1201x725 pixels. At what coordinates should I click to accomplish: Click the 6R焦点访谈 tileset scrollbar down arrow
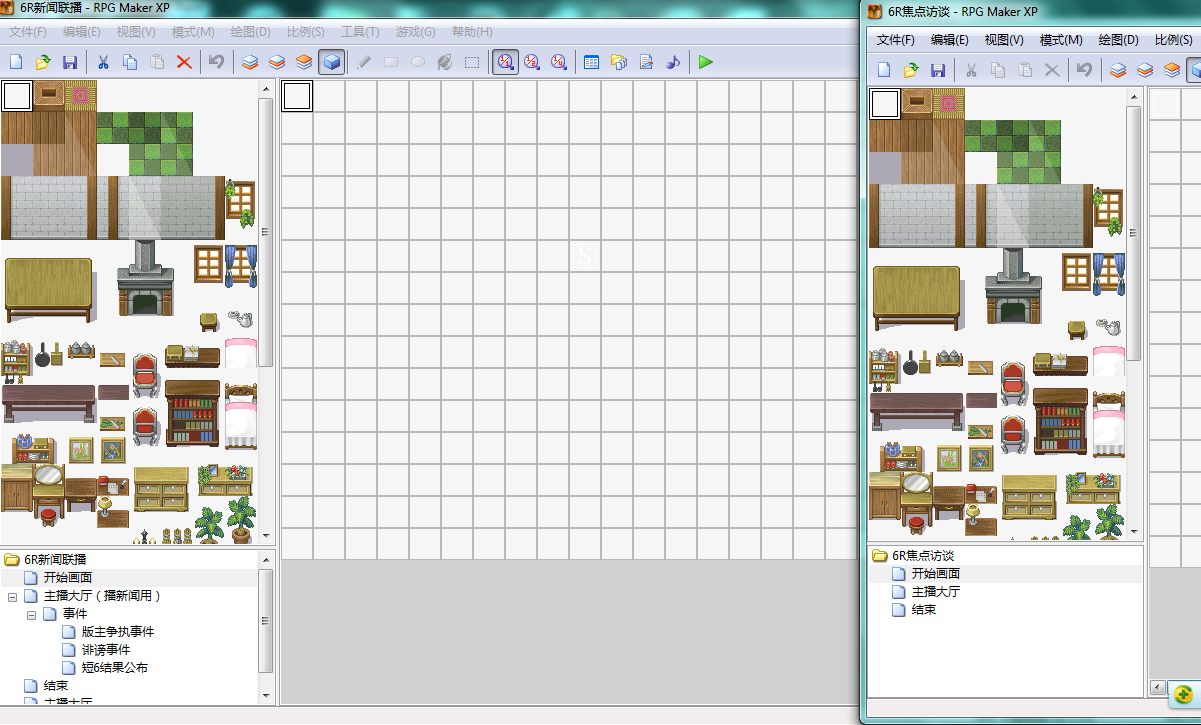point(1134,532)
